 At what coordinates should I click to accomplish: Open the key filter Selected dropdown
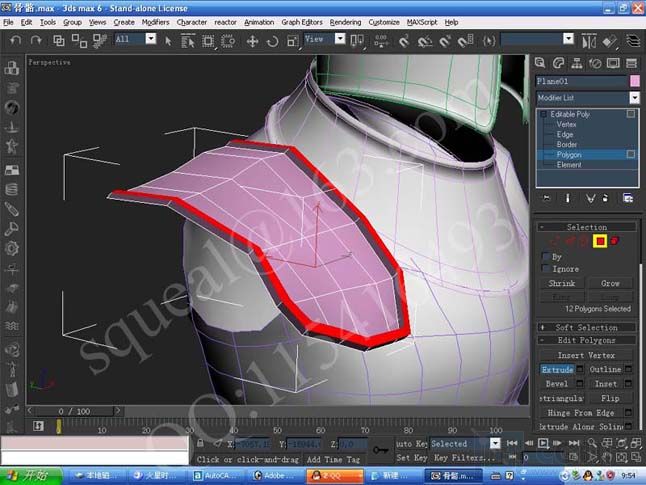(x=495, y=443)
